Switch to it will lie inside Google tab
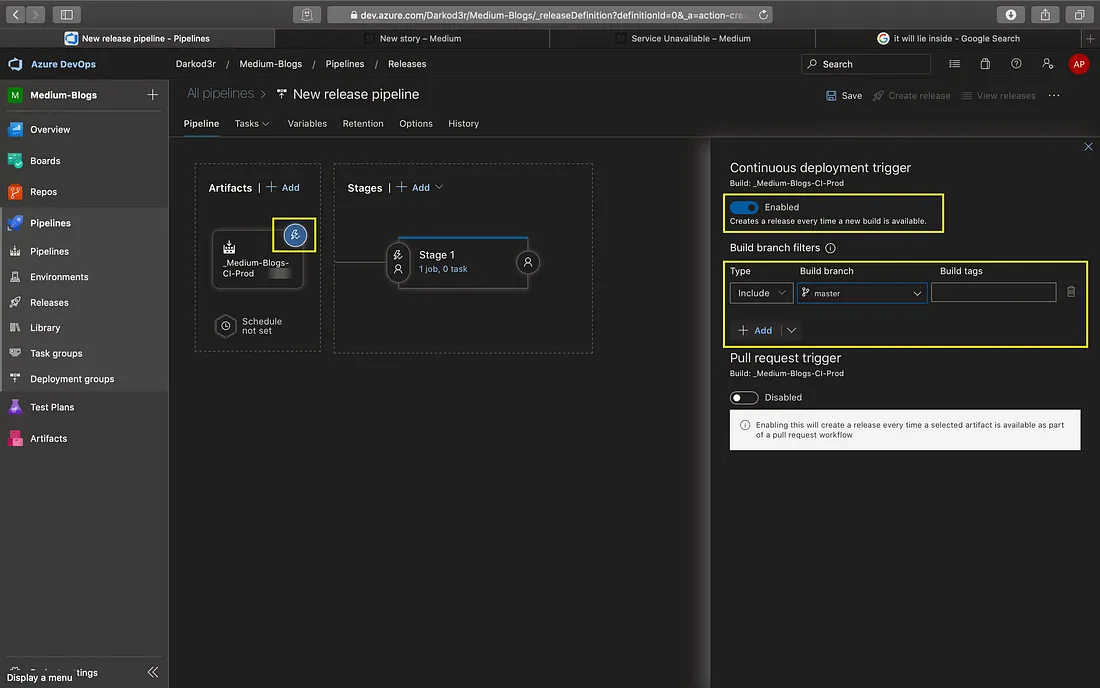The height and width of the screenshot is (688, 1100). [x=948, y=39]
